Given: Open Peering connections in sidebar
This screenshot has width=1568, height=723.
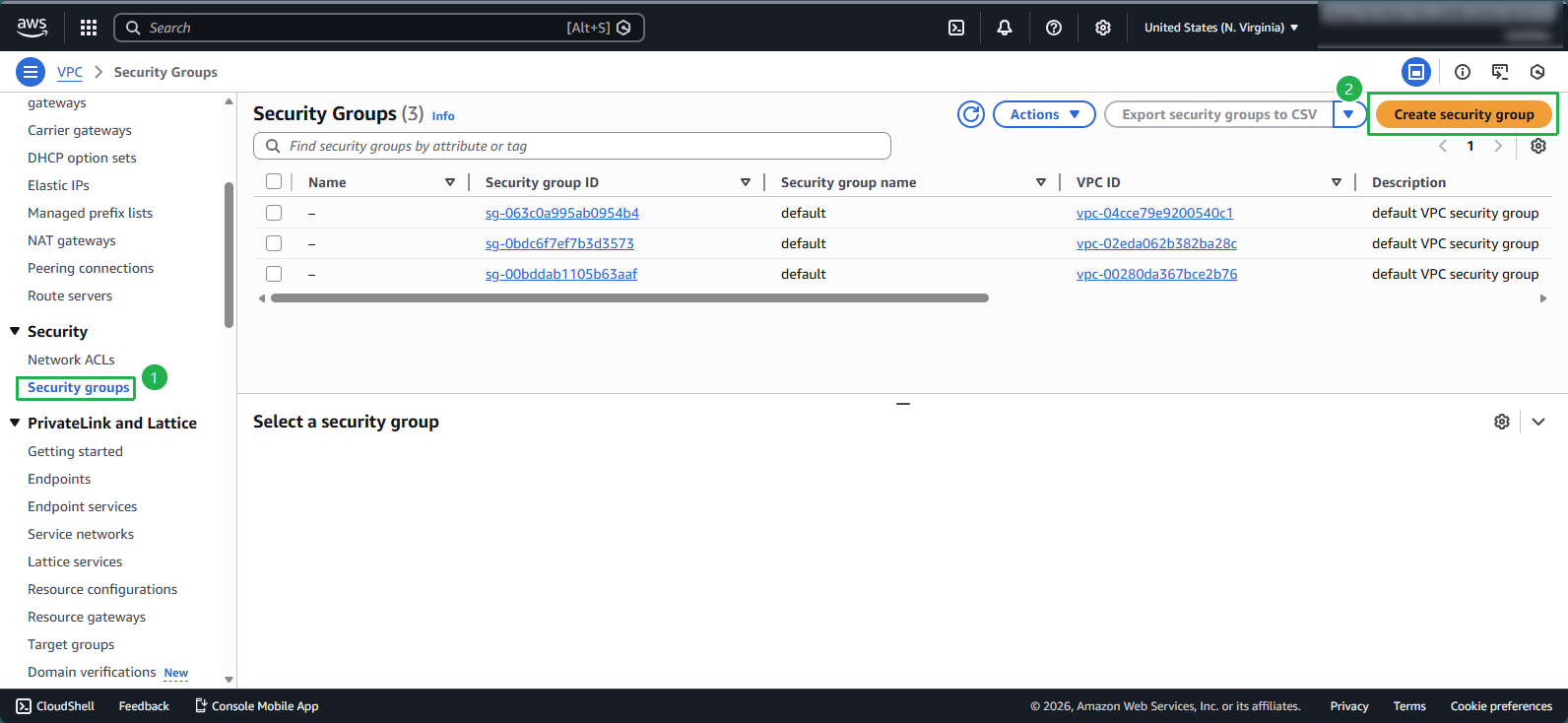Looking at the screenshot, I should click(x=91, y=268).
